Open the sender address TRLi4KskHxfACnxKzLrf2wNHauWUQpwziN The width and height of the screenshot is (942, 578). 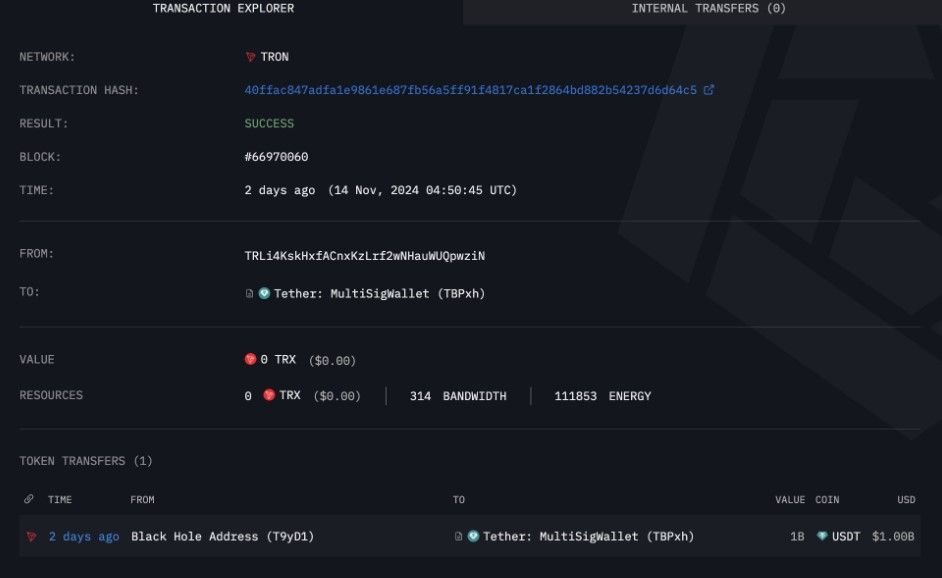tap(365, 256)
